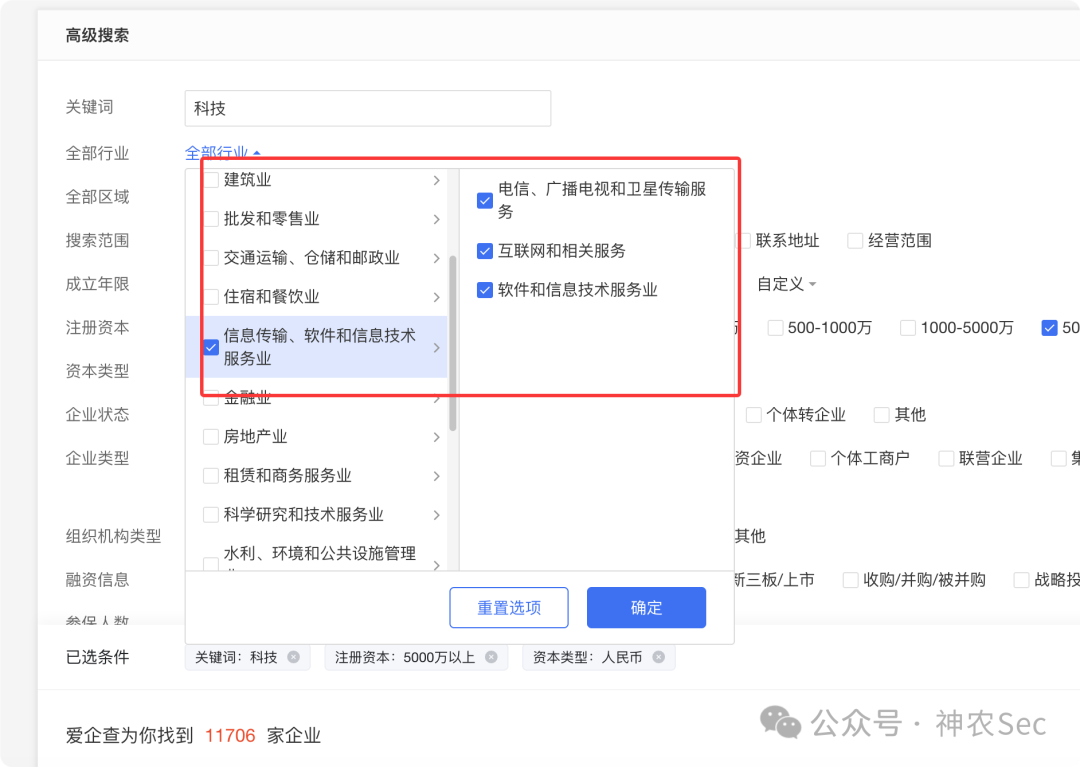Remove the 资本类型: 人民币 filter tag

(658, 657)
